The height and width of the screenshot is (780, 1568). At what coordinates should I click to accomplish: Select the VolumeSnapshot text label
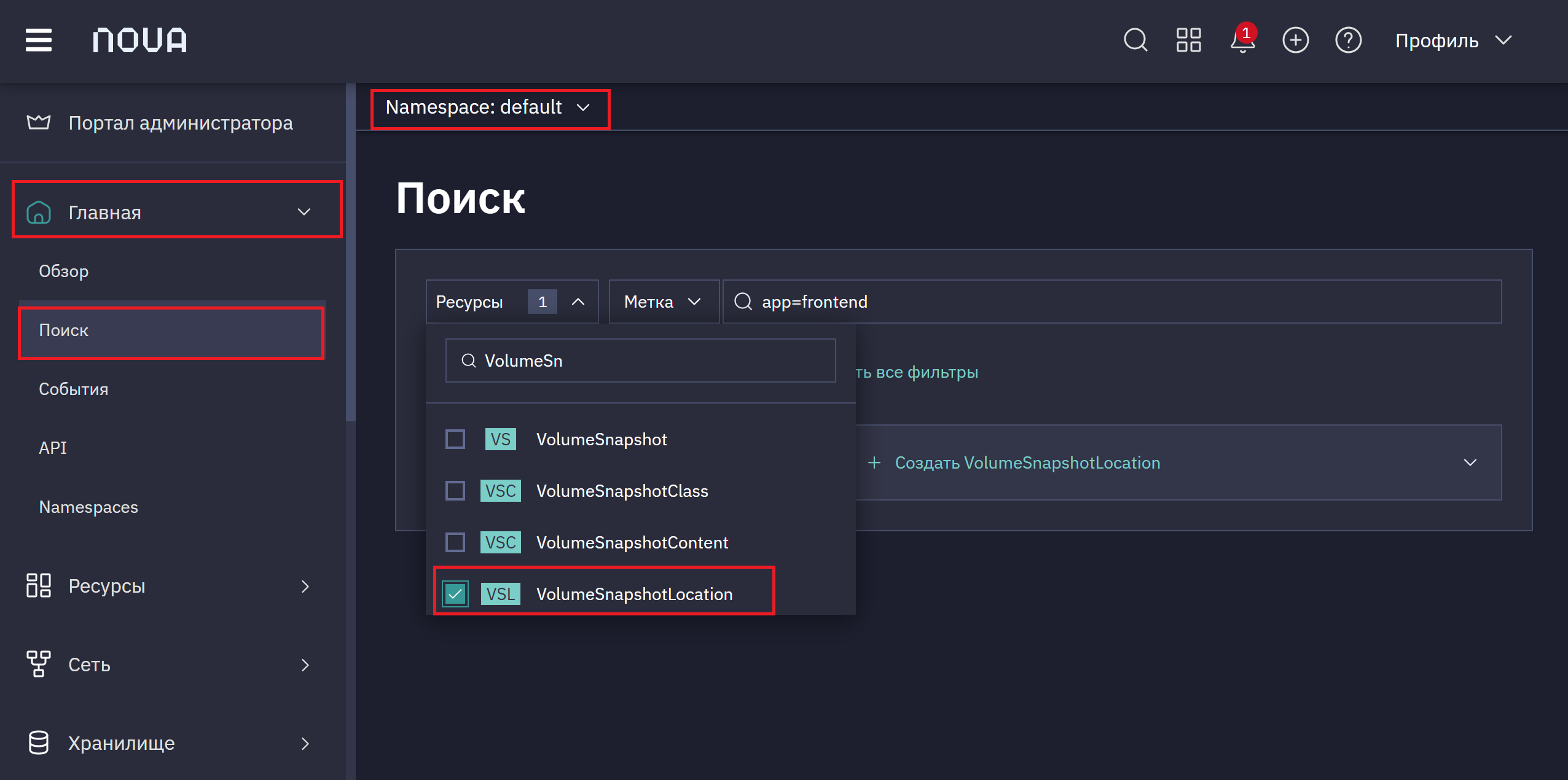pyautogui.click(x=602, y=439)
